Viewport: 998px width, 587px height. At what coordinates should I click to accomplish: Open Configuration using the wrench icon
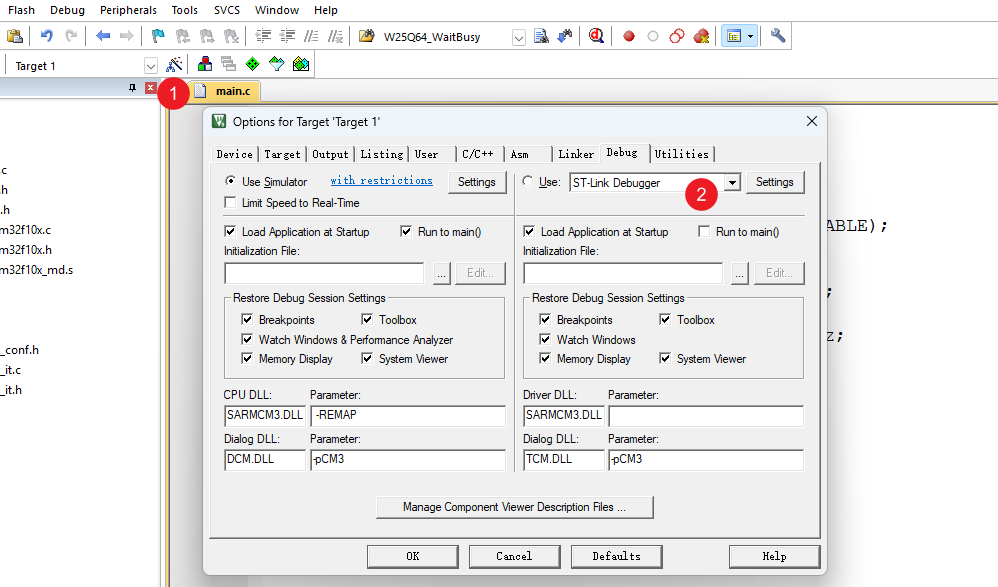[778, 36]
